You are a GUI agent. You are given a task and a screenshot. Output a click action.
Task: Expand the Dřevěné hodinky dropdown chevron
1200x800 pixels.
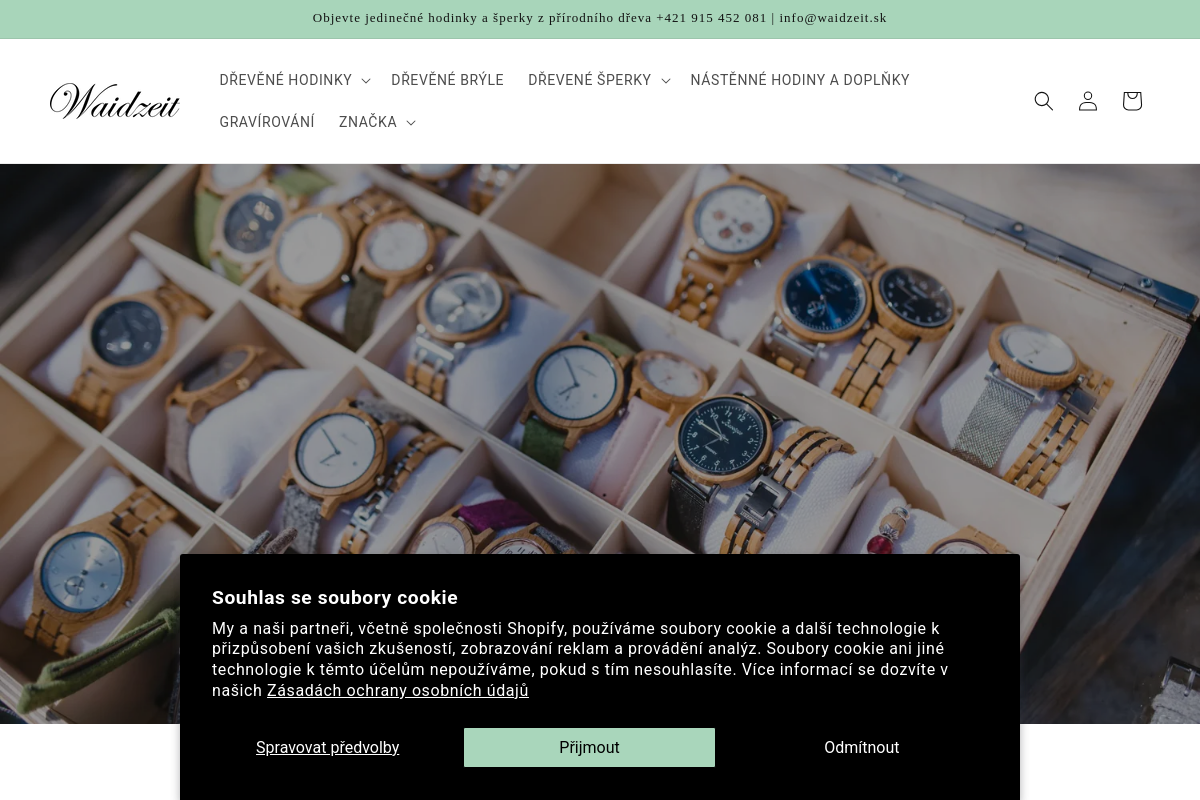click(x=365, y=80)
